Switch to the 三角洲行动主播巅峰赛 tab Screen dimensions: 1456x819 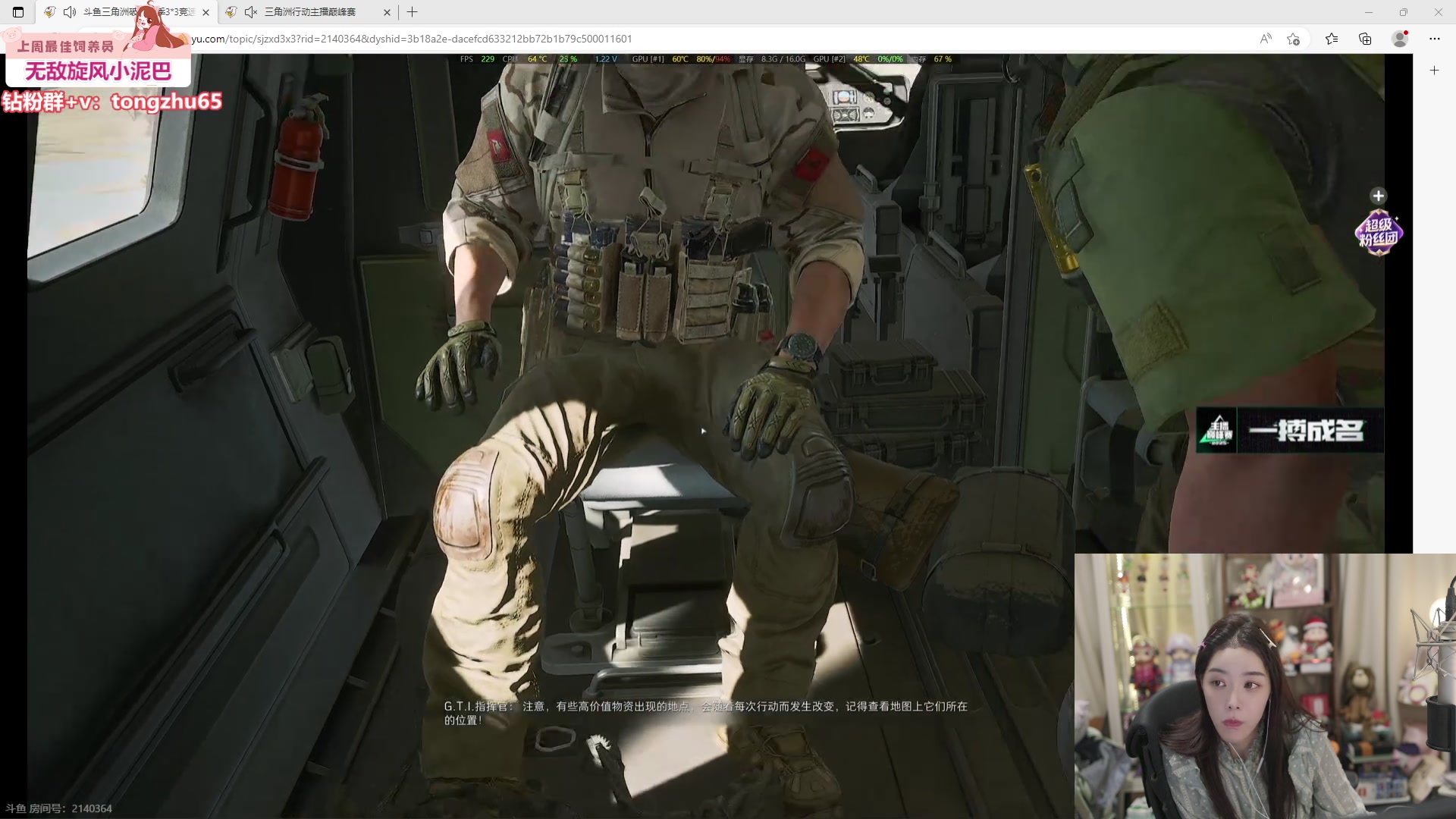310,12
